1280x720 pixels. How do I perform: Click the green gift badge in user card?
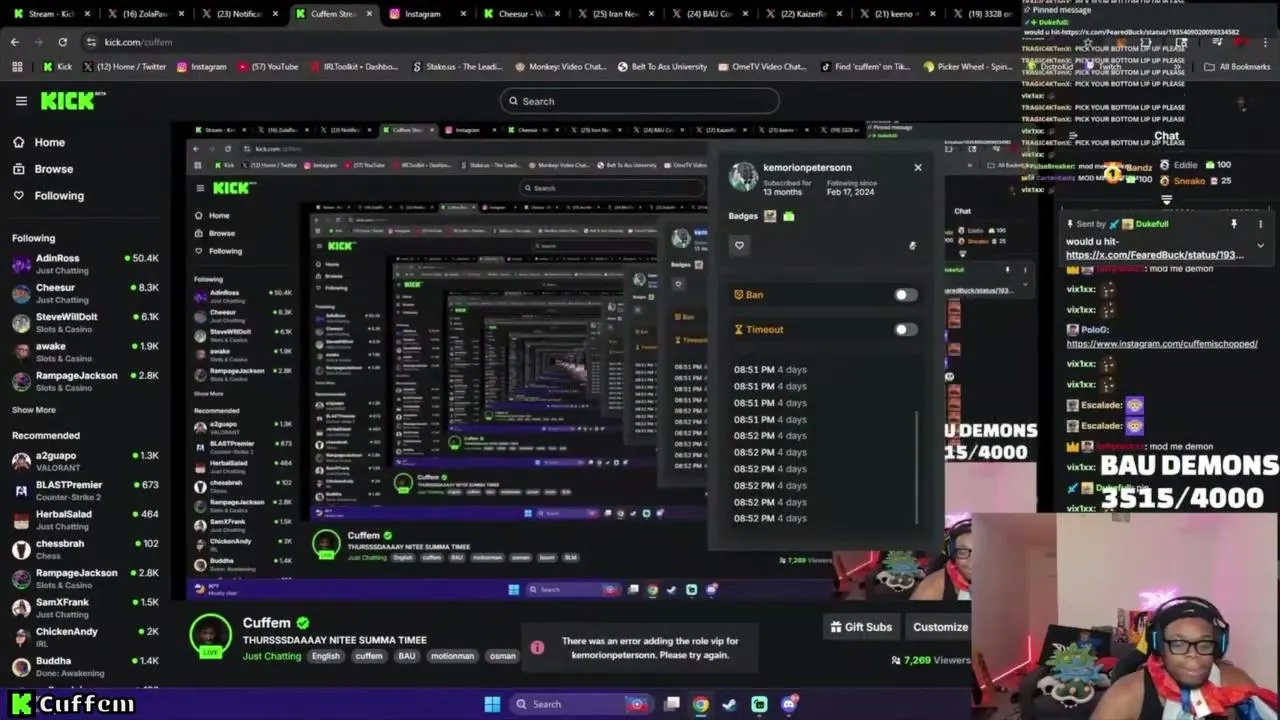[789, 216]
